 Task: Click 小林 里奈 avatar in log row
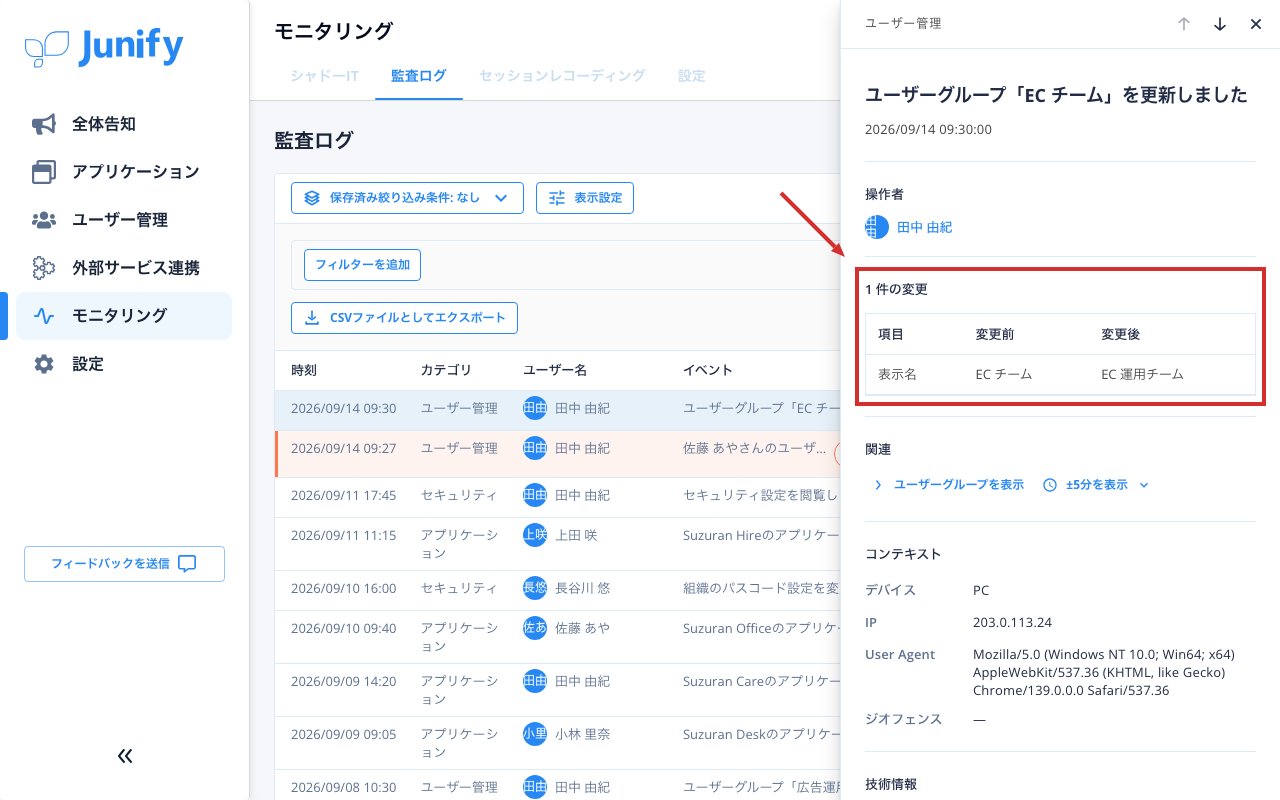(535, 734)
